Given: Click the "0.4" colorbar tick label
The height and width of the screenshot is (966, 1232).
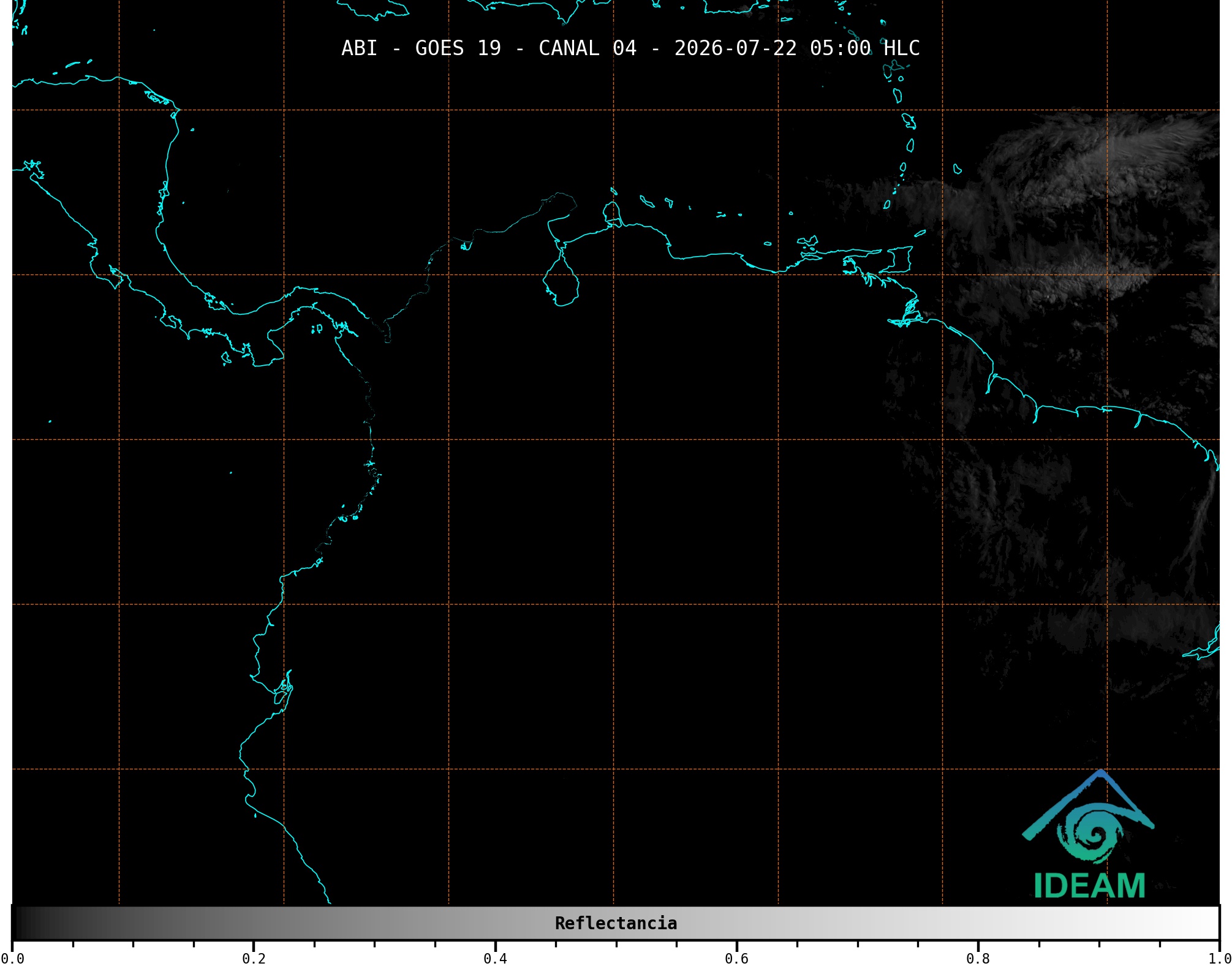Looking at the screenshot, I should tap(495, 959).
